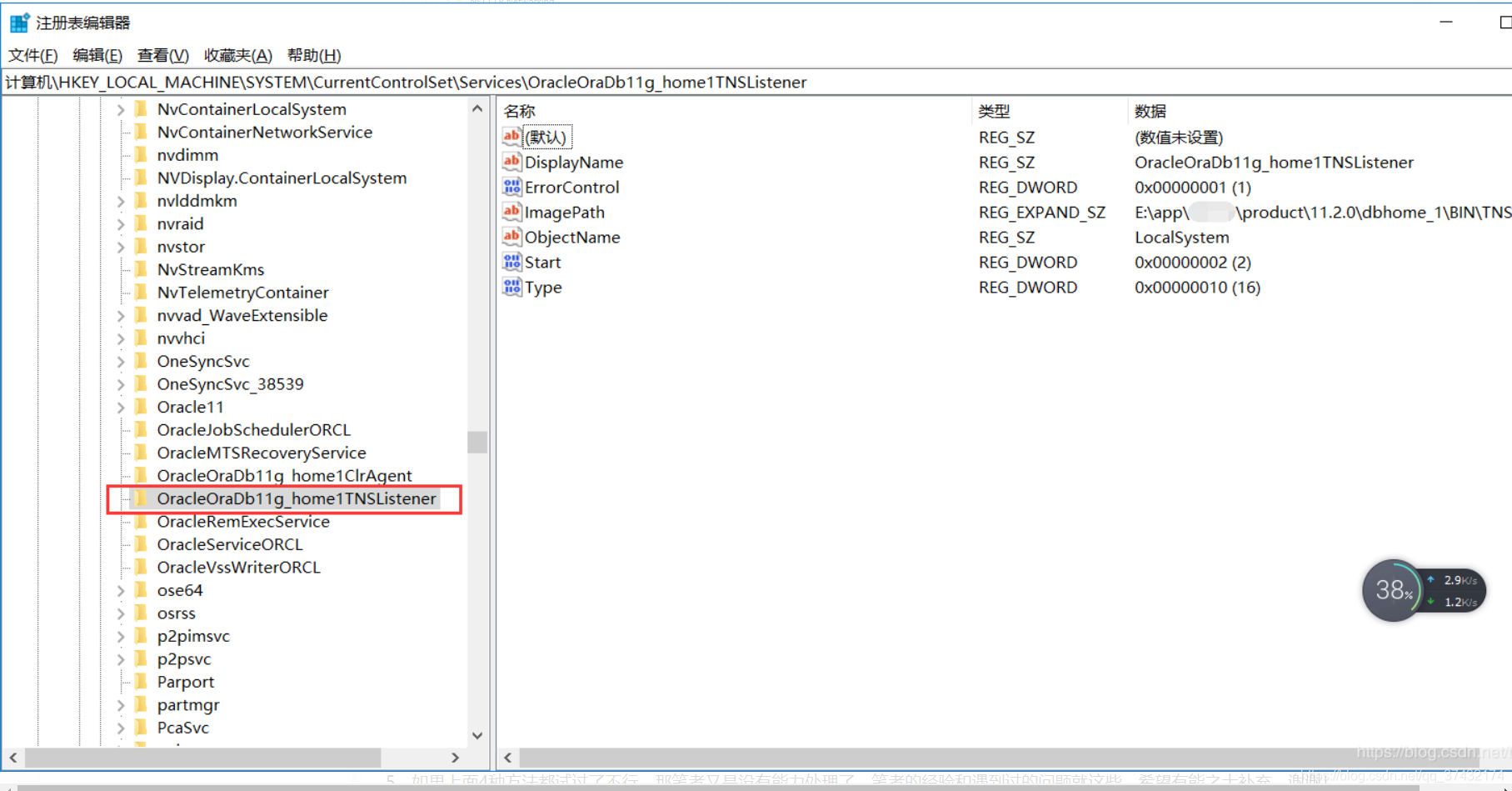Expand the nvvad_WaveExtensible key

click(120, 316)
